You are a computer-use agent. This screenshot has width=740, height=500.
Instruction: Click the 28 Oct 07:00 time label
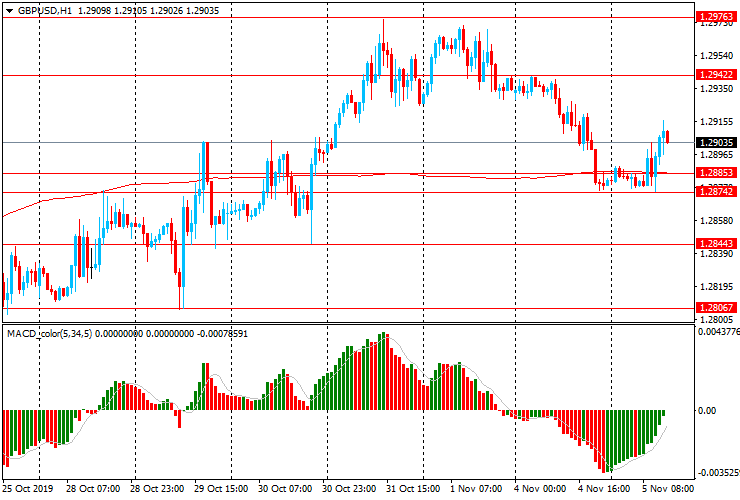pyautogui.click(x=94, y=490)
